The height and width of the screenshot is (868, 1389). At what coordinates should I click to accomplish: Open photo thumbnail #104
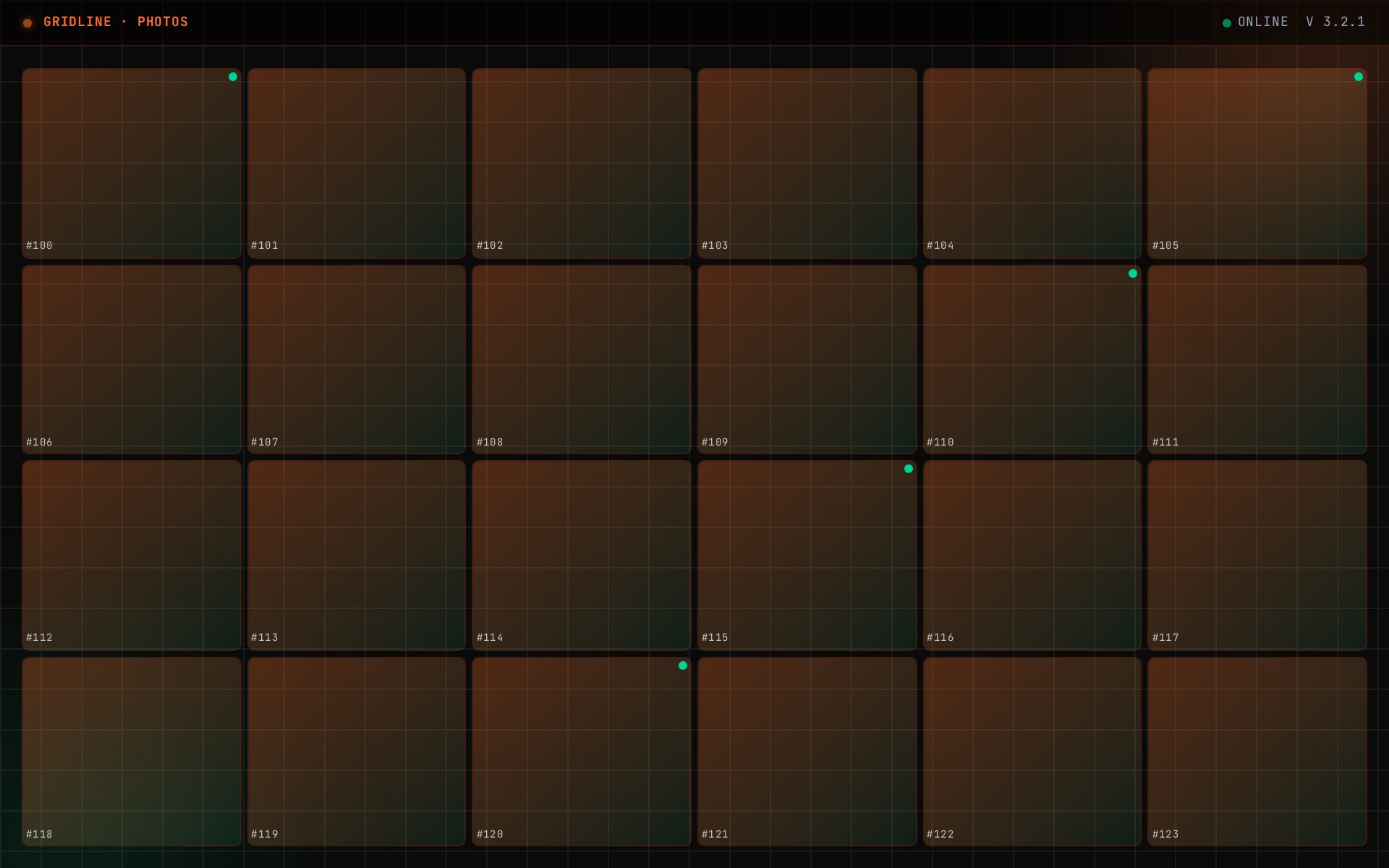tap(1032, 163)
